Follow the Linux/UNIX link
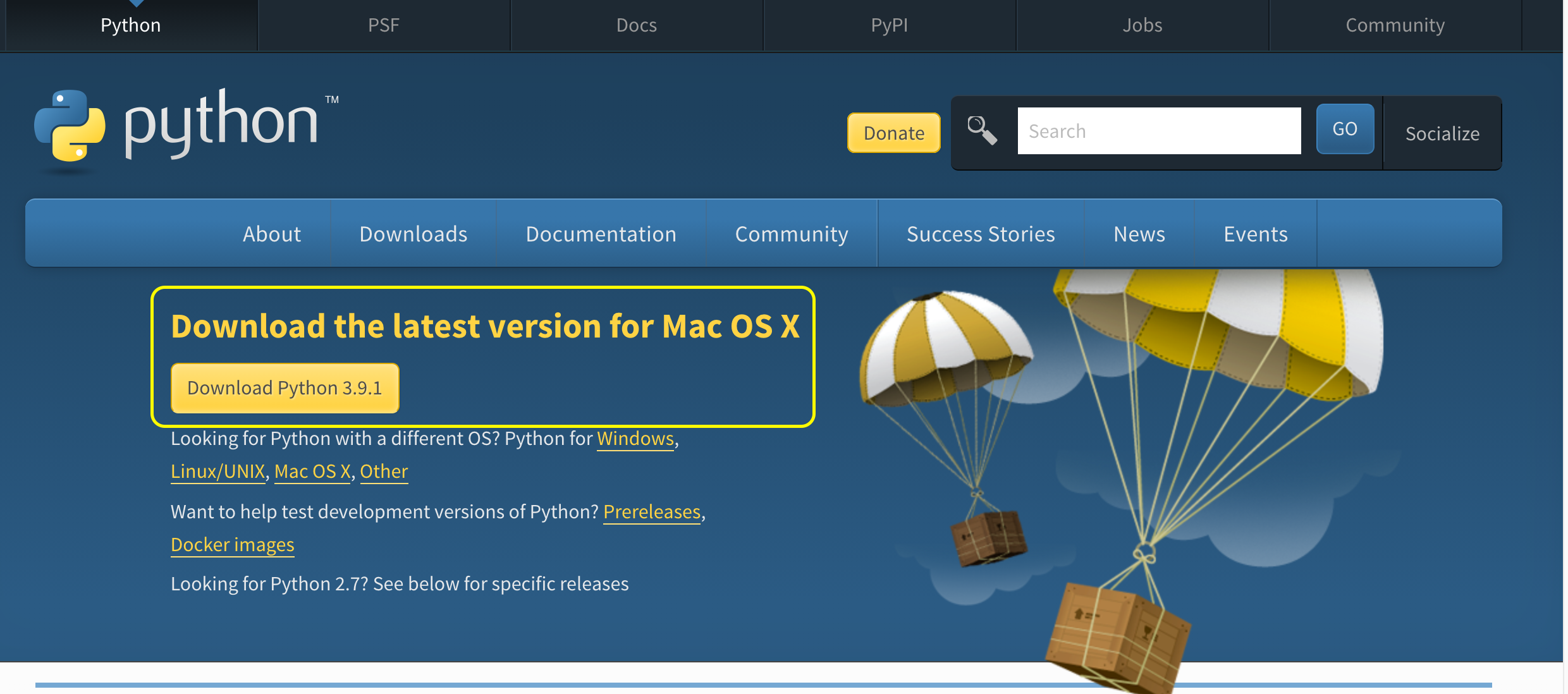The image size is (1568, 694). coord(217,471)
